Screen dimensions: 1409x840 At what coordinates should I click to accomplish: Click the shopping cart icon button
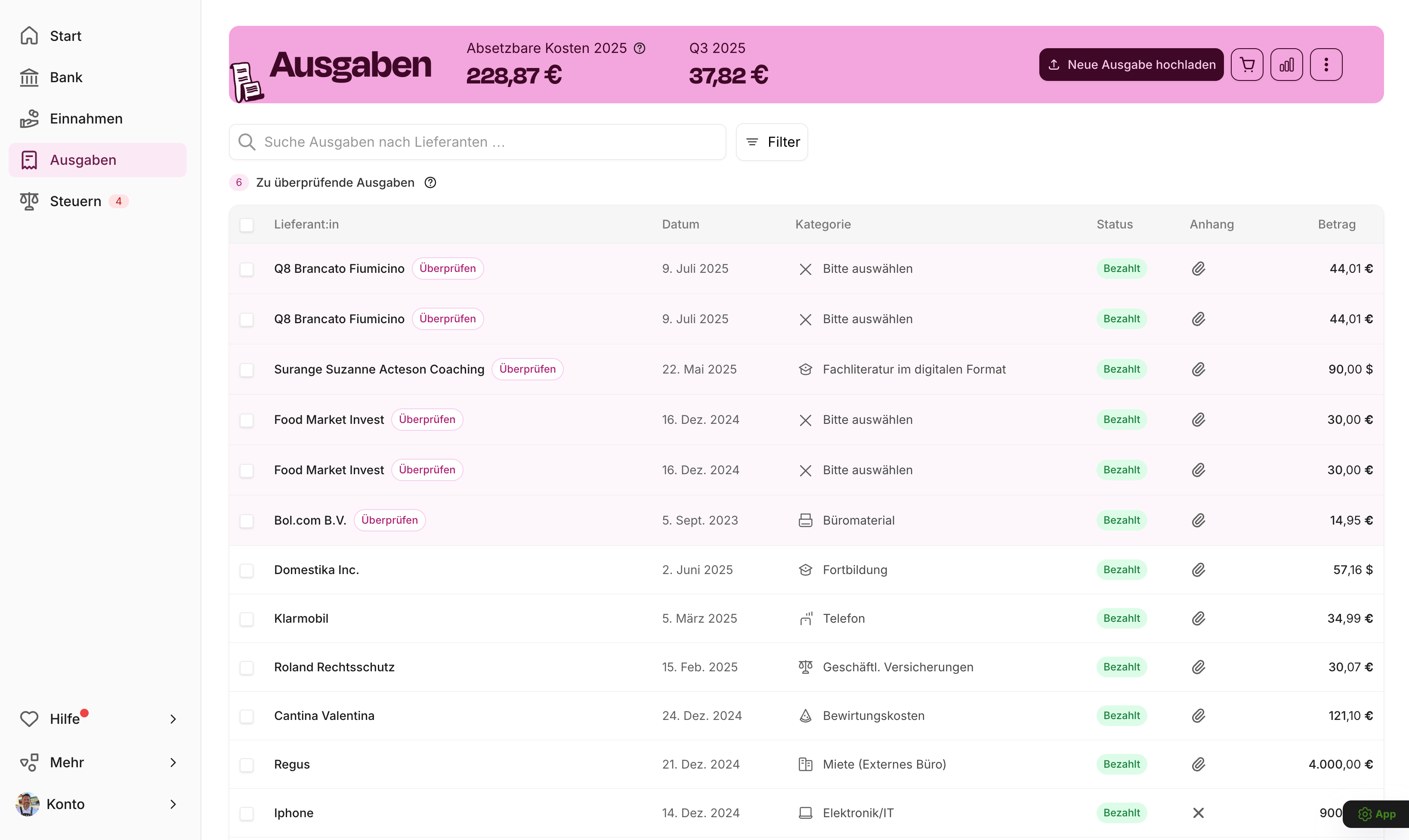coord(1246,65)
